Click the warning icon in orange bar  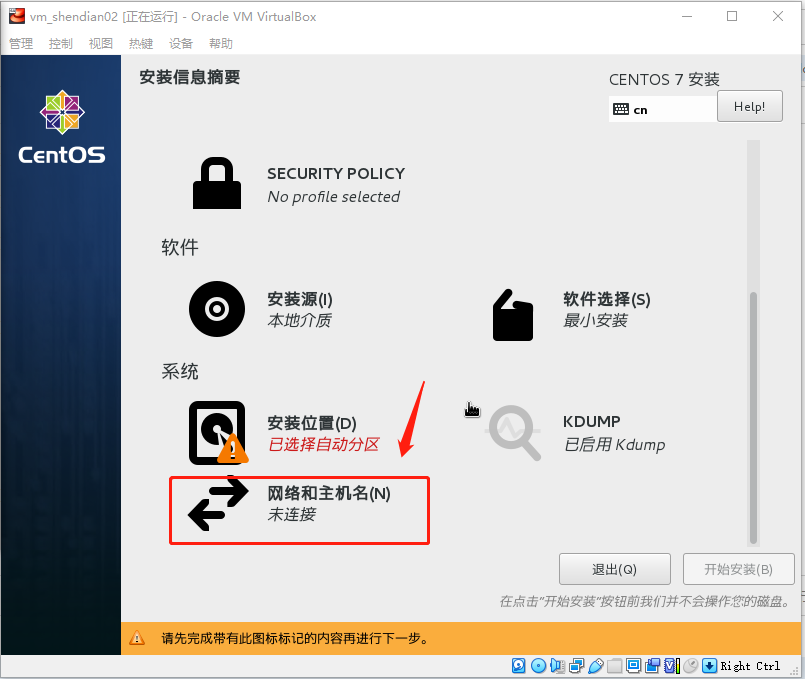click(x=137, y=638)
